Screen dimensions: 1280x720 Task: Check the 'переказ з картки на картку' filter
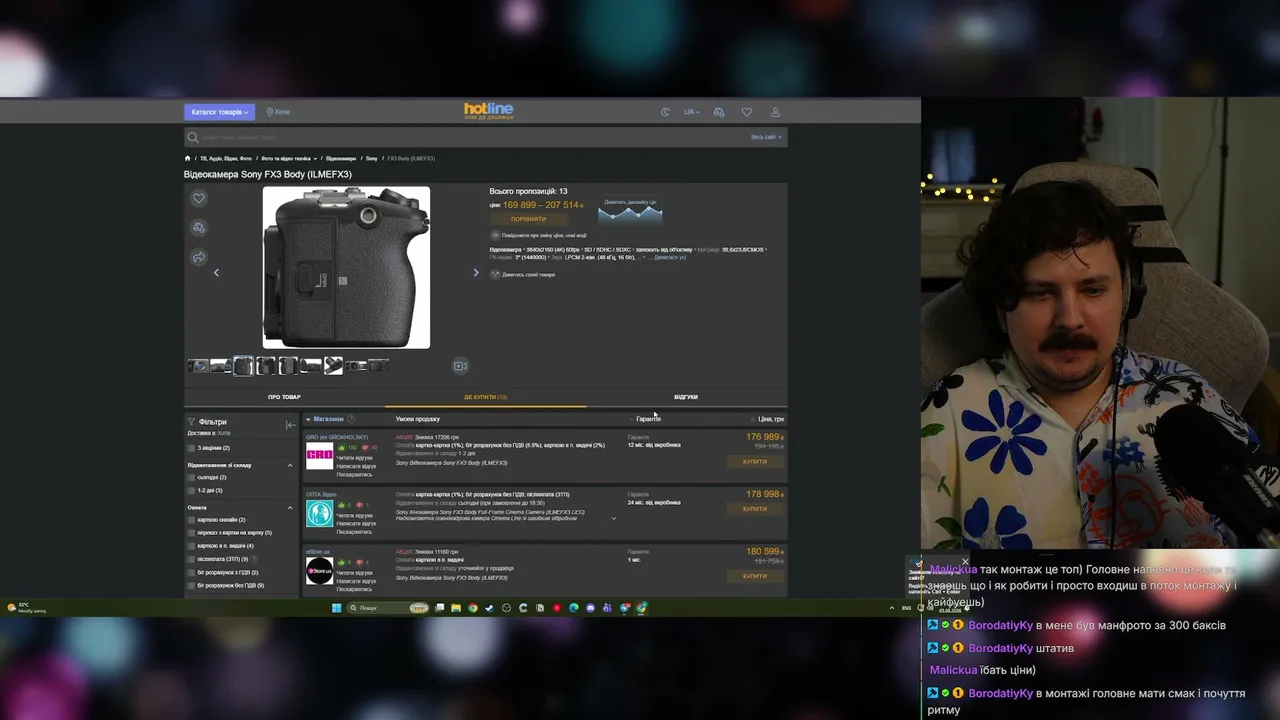pos(191,532)
